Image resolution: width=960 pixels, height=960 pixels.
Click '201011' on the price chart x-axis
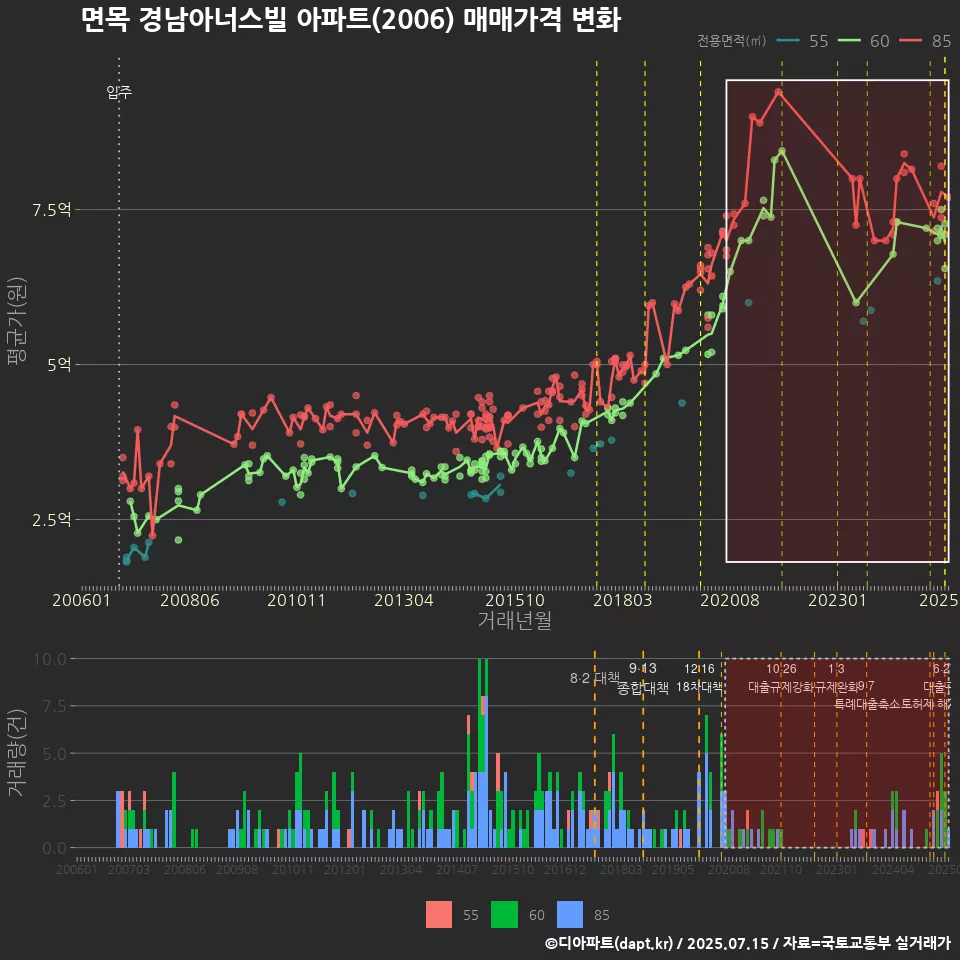[296, 600]
